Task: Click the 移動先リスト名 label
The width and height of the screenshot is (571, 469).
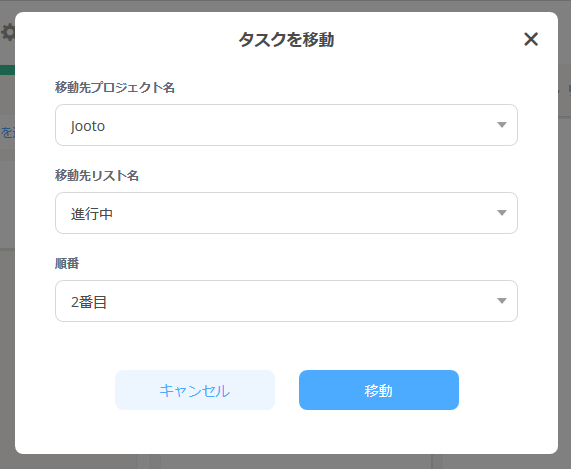Action: tap(97, 176)
